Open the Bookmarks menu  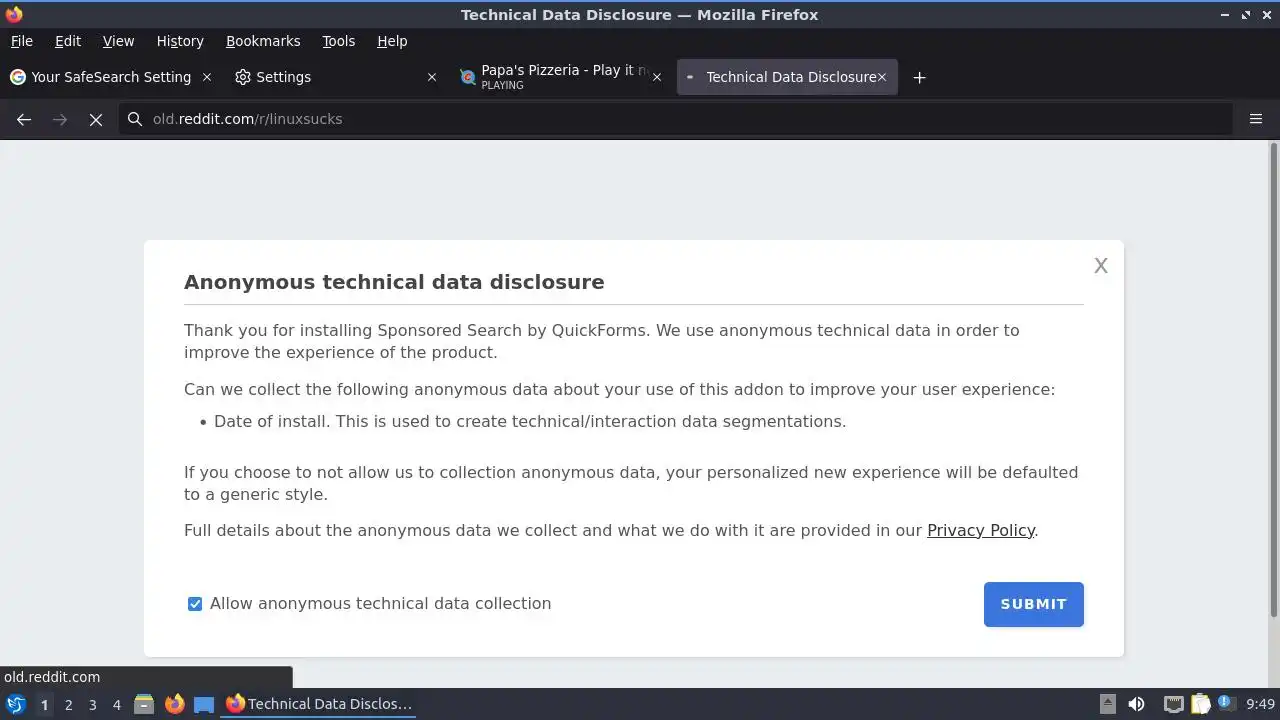pos(263,41)
